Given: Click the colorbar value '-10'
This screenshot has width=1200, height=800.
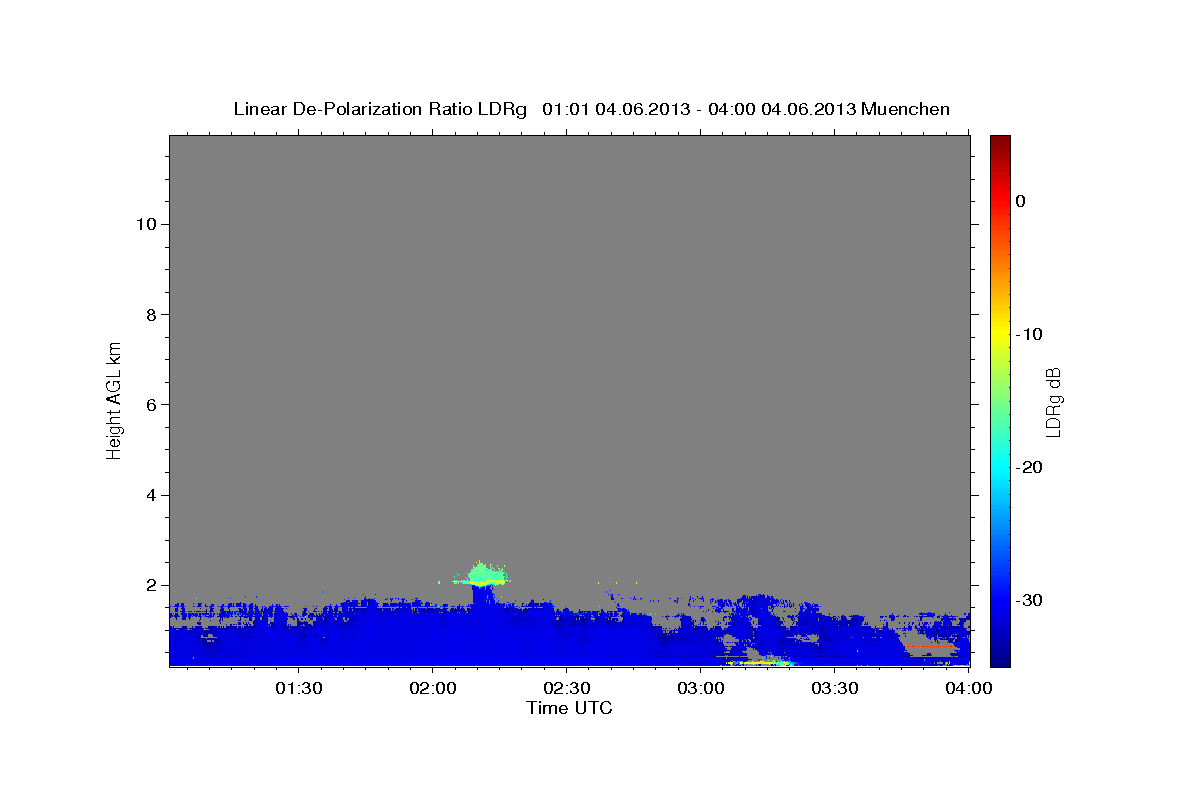Looking at the screenshot, I should point(1029,334).
